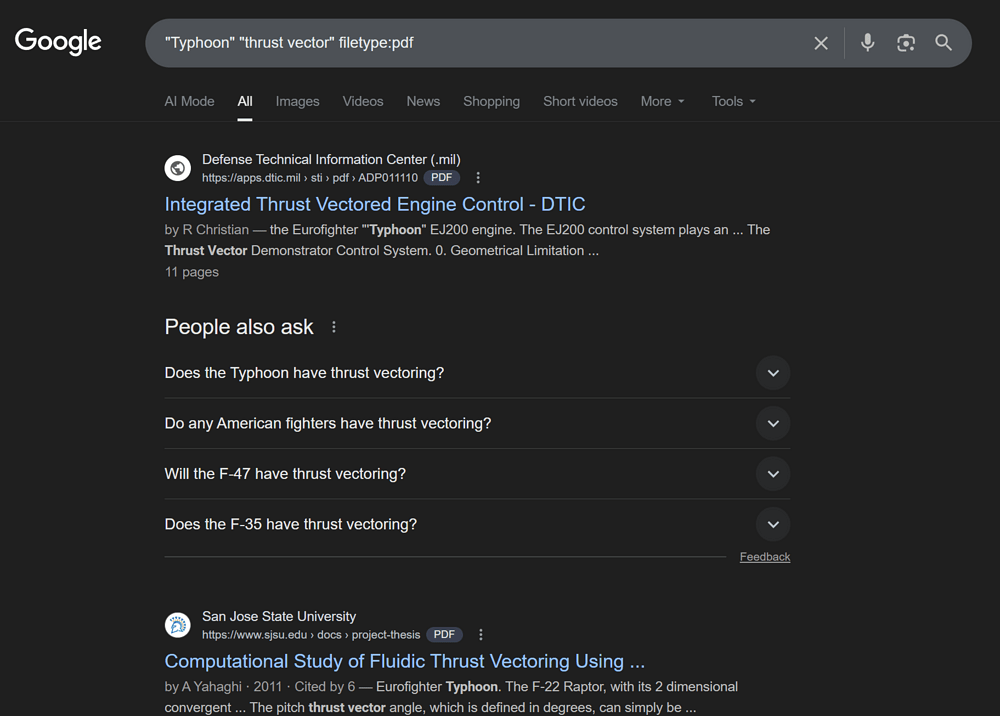Open three-dot menu for DTIC result
This screenshot has width=1000, height=716.
(x=478, y=178)
